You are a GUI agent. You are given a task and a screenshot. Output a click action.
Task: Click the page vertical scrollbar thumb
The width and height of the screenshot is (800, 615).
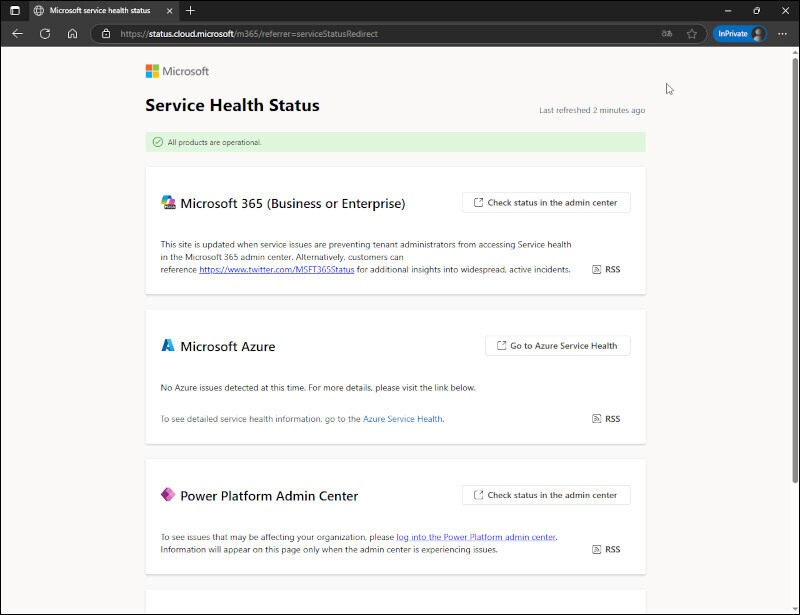[x=795, y=270]
